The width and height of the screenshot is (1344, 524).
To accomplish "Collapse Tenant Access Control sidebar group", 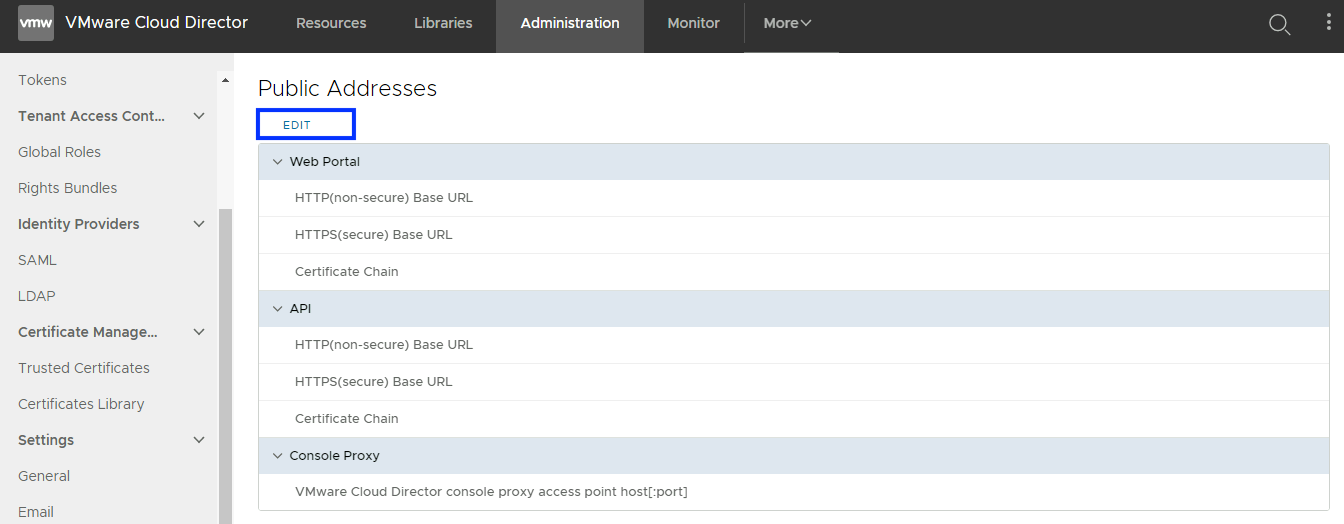I will pyautogui.click(x=199, y=116).
